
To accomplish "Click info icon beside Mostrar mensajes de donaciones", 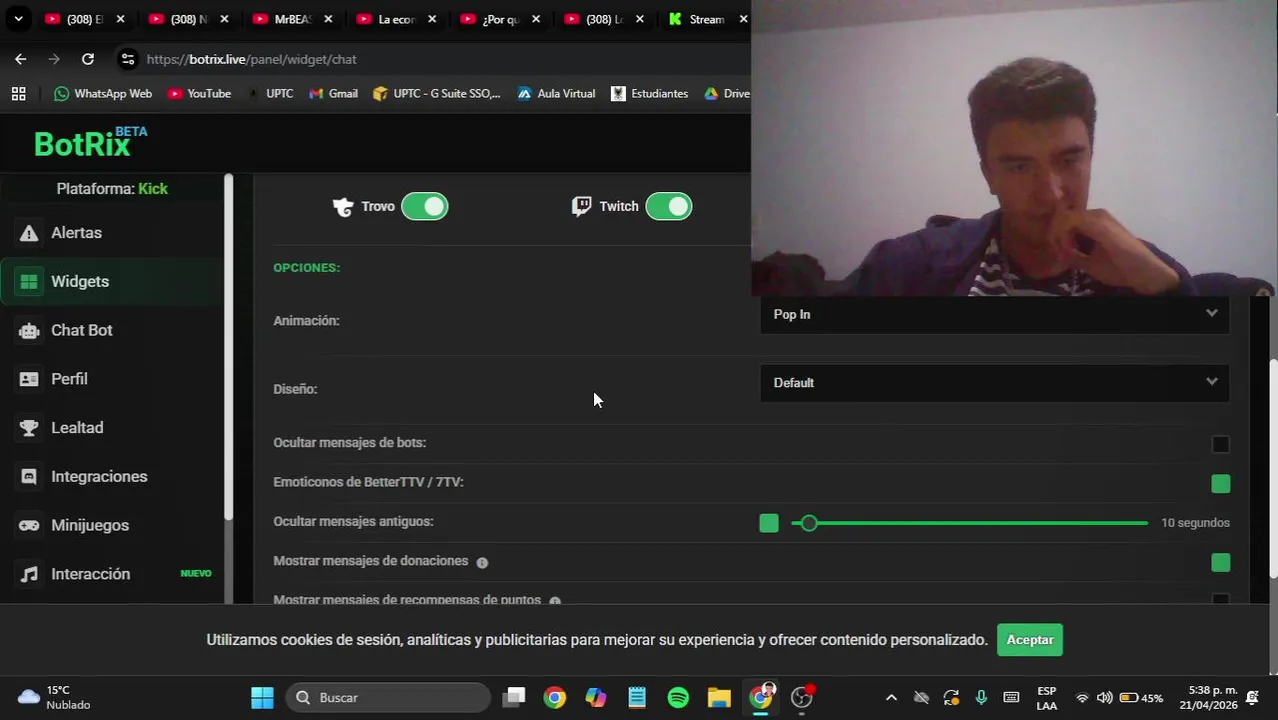I will [x=482, y=563].
